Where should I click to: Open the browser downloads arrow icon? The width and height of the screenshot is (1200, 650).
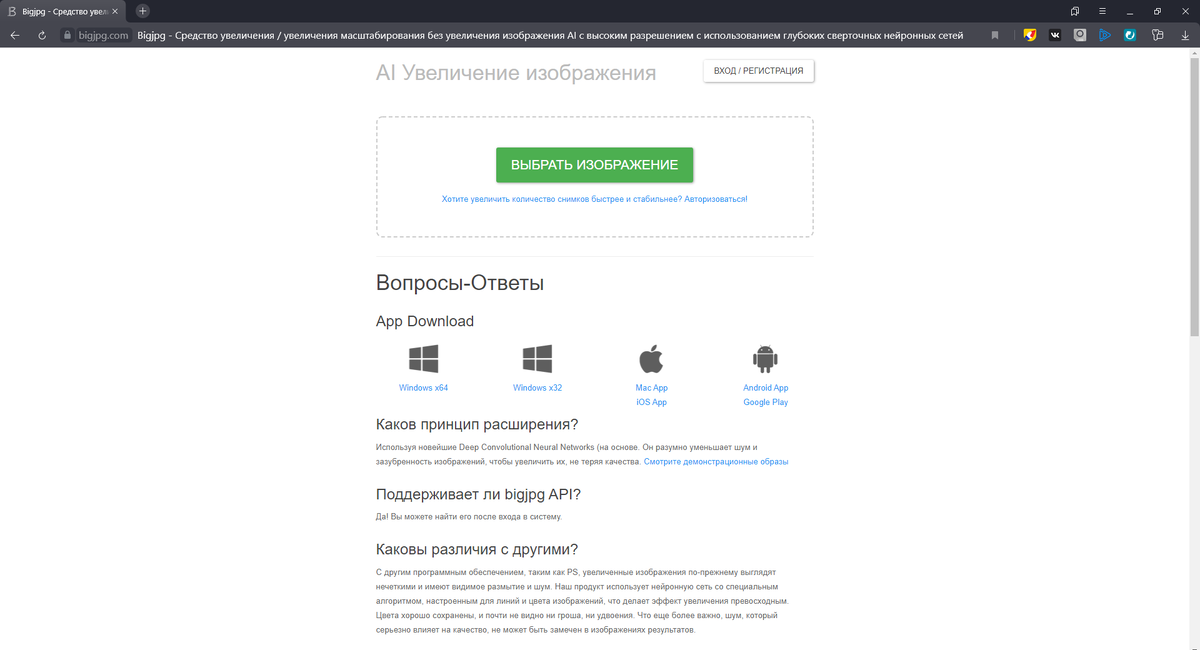tap(1185, 35)
